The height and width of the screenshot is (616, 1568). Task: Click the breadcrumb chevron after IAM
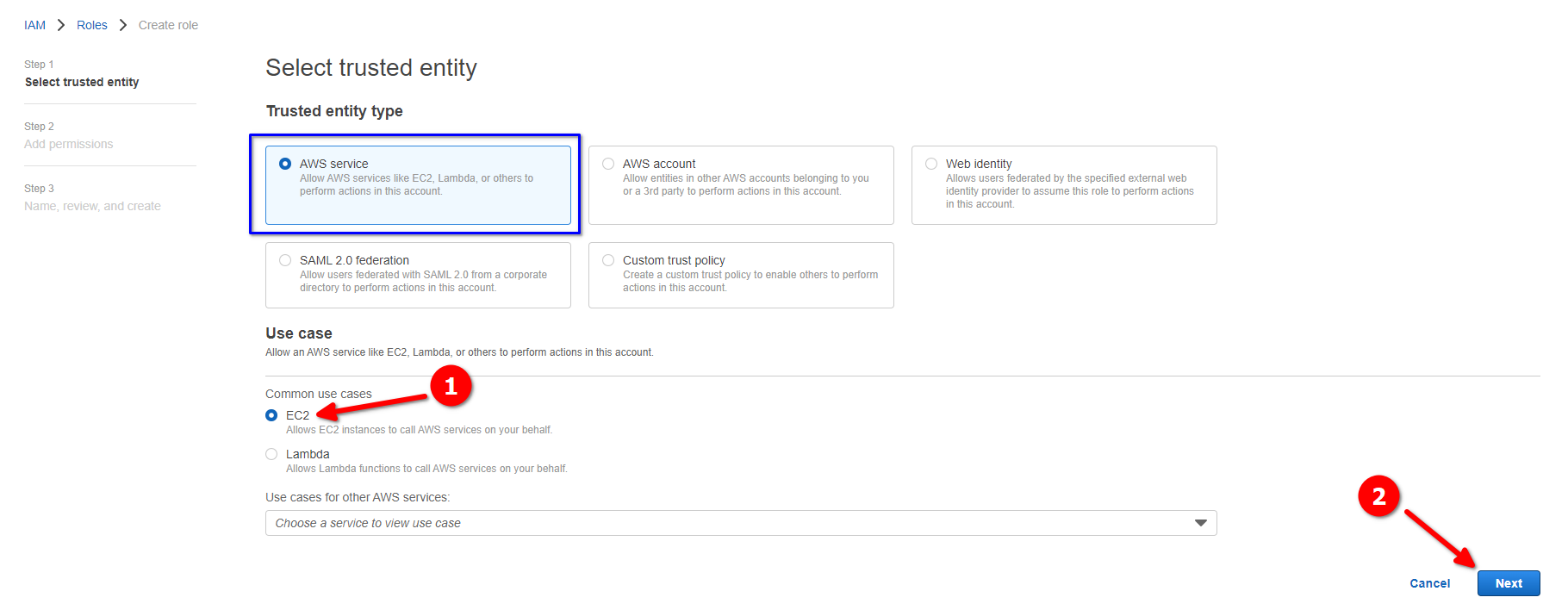[x=61, y=25]
